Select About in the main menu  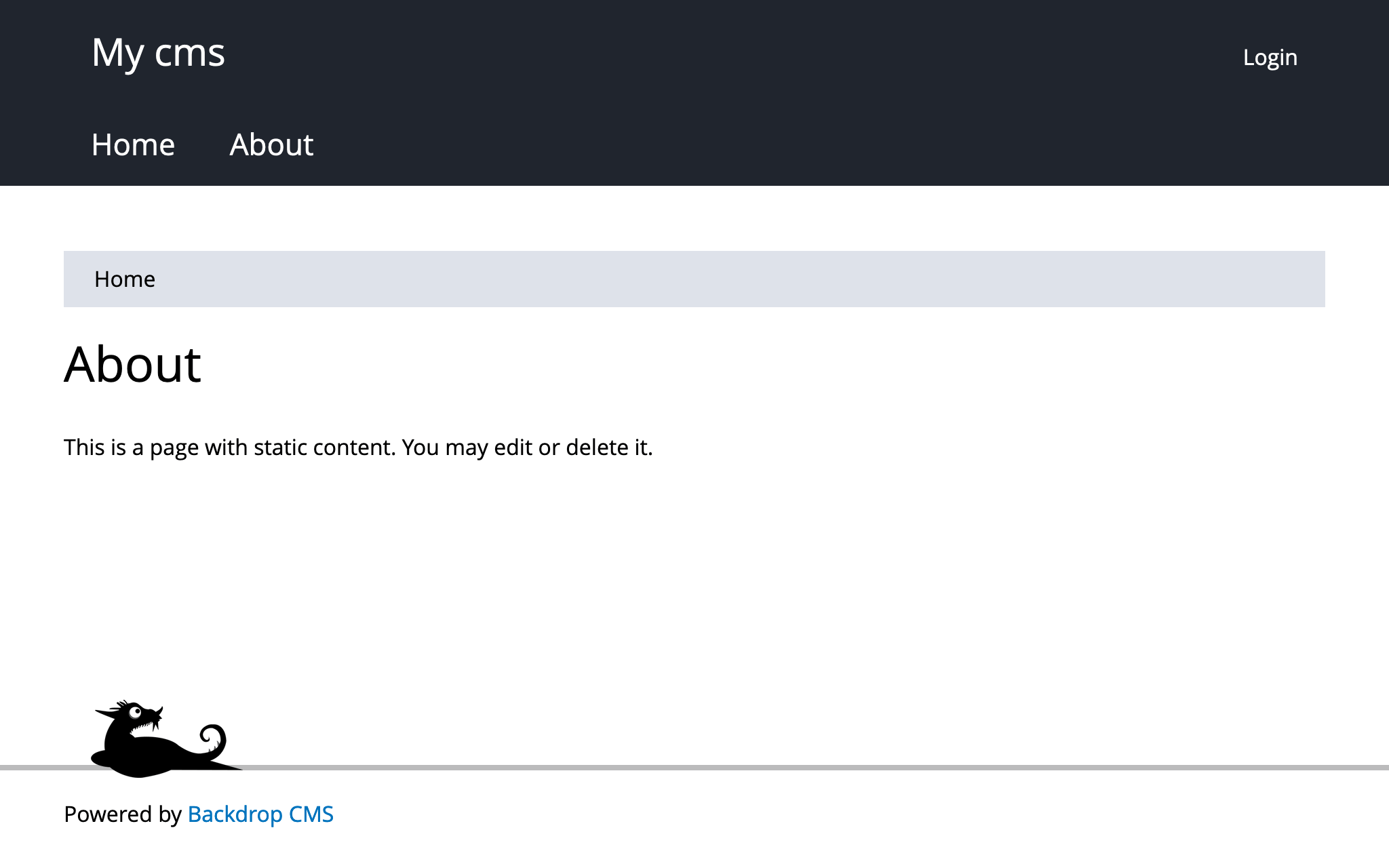click(x=271, y=144)
